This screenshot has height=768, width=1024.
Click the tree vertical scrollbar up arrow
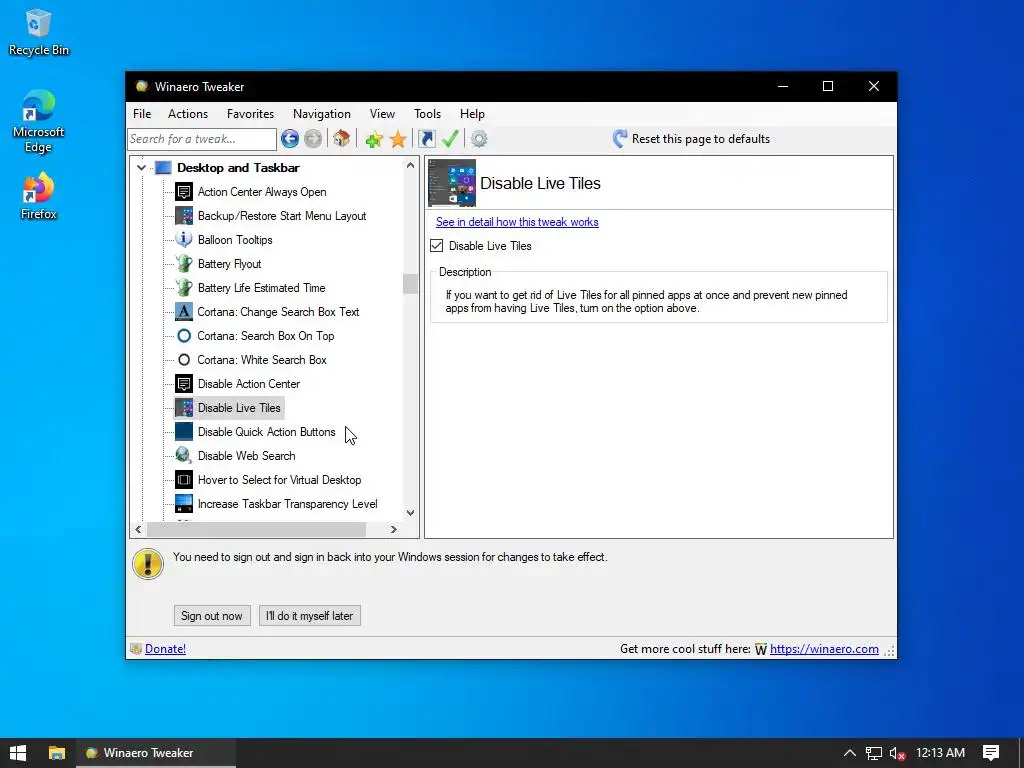click(x=410, y=165)
